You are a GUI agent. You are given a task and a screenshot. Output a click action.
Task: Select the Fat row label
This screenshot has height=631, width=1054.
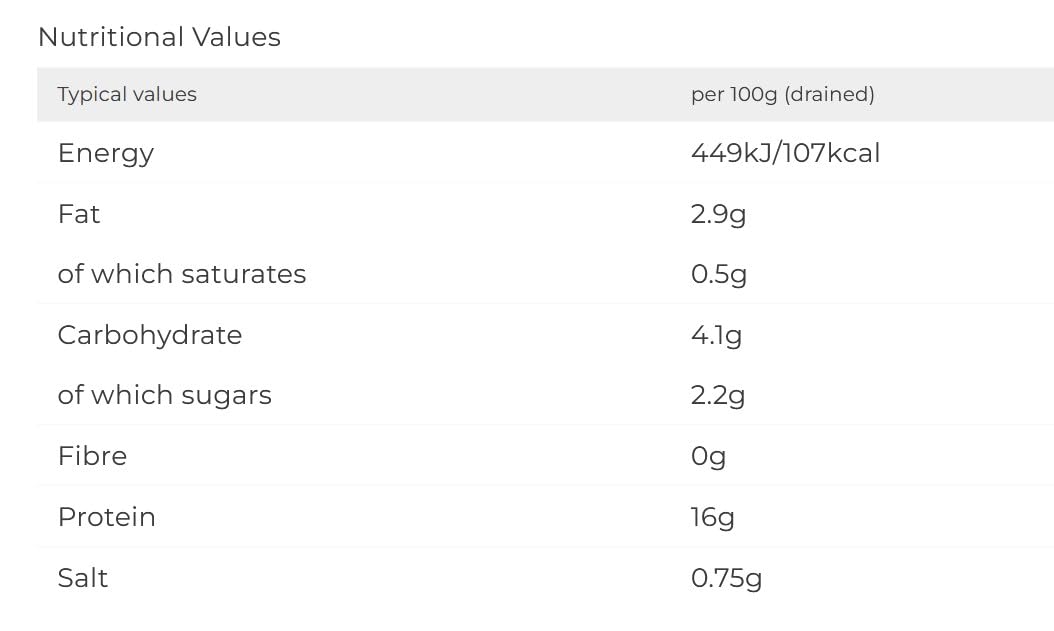click(x=79, y=214)
